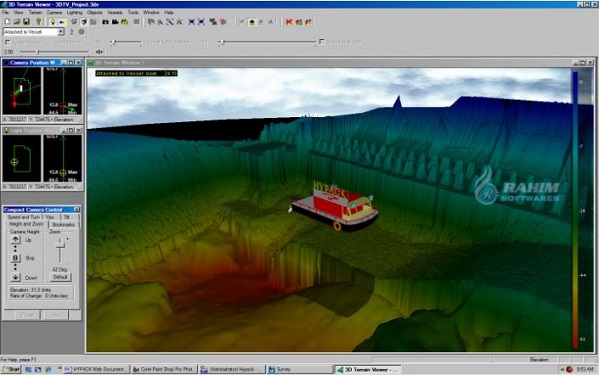Toggle the checkbox at the long slider's right end
The image size is (600, 375).
(x=322, y=42)
